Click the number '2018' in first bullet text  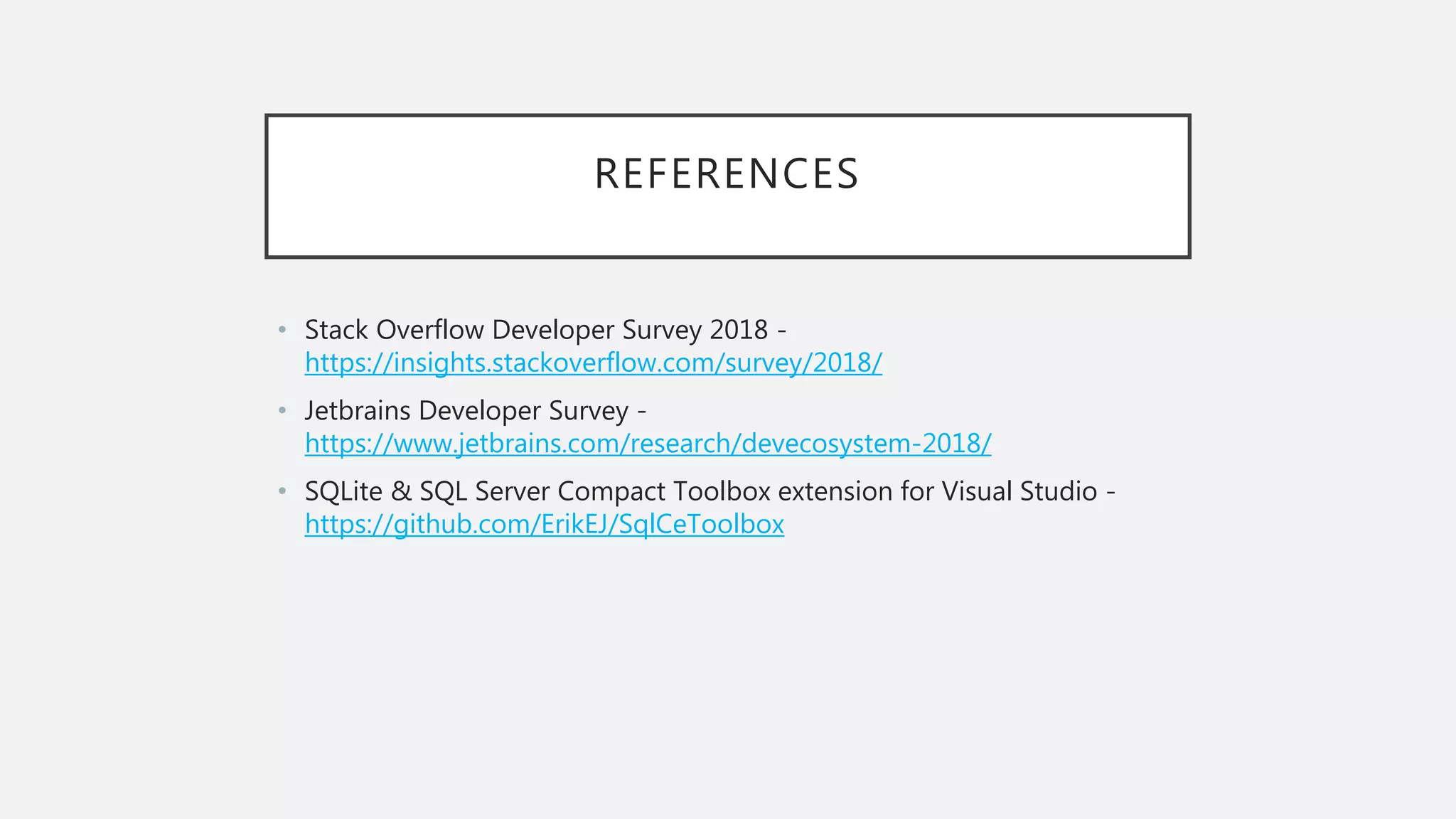pos(739,330)
